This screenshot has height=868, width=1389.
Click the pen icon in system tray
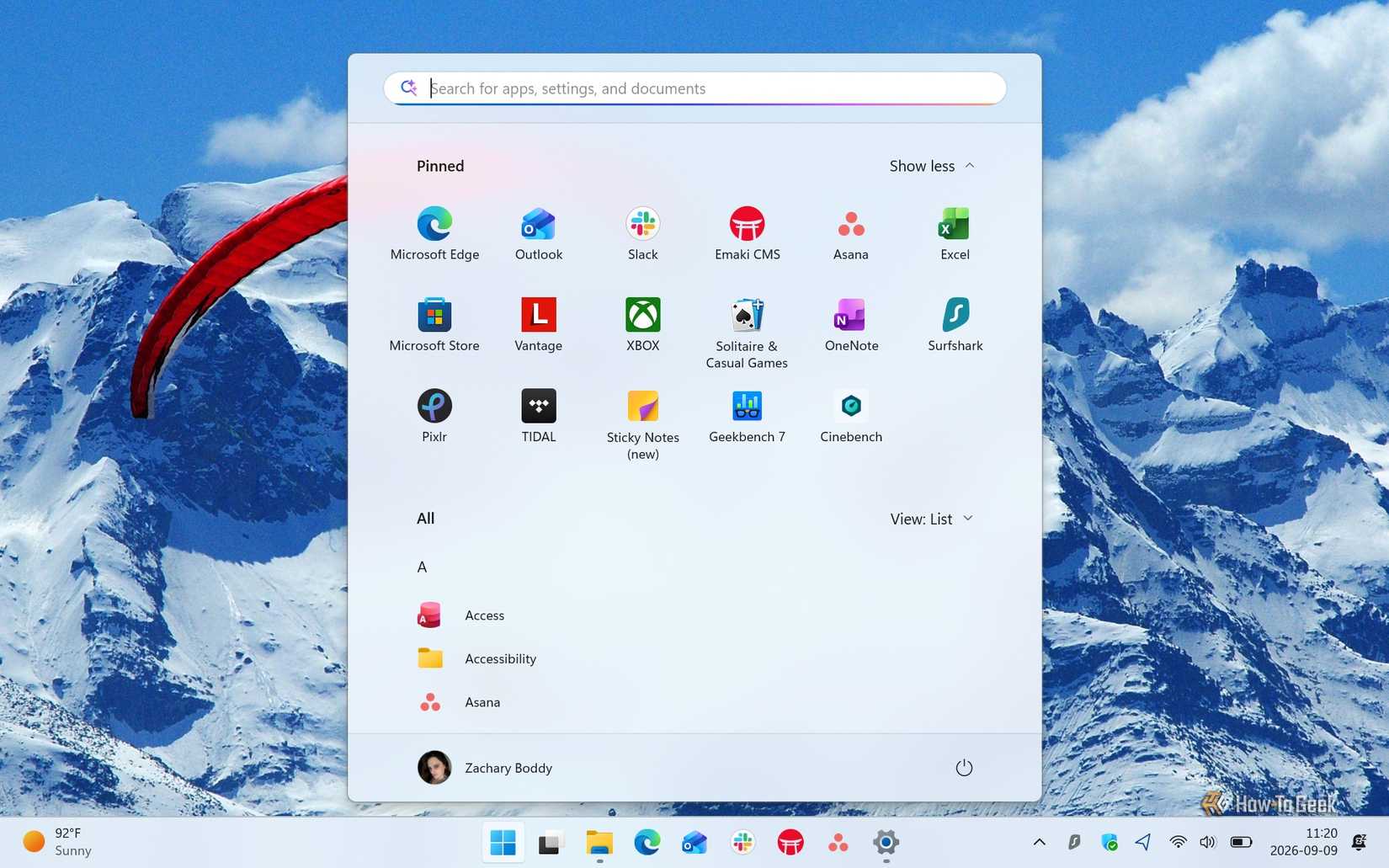1074,842
